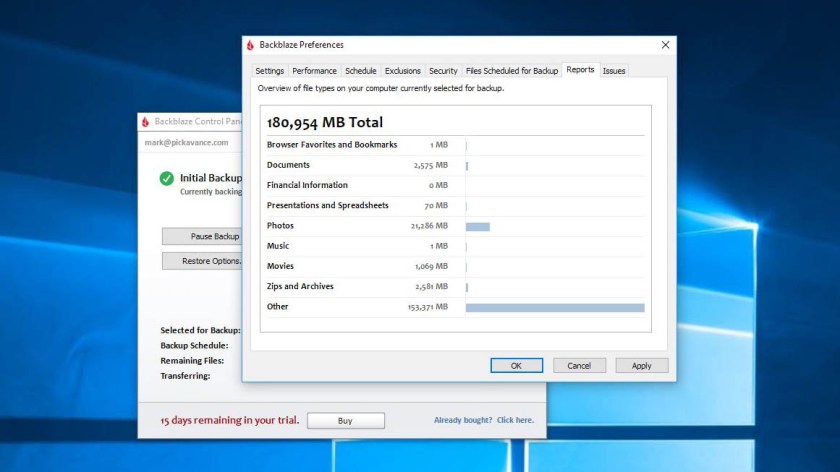Screen dimensions: 840x472
Task: Click the Zips and Archives size bar
Action: point(467,288)
